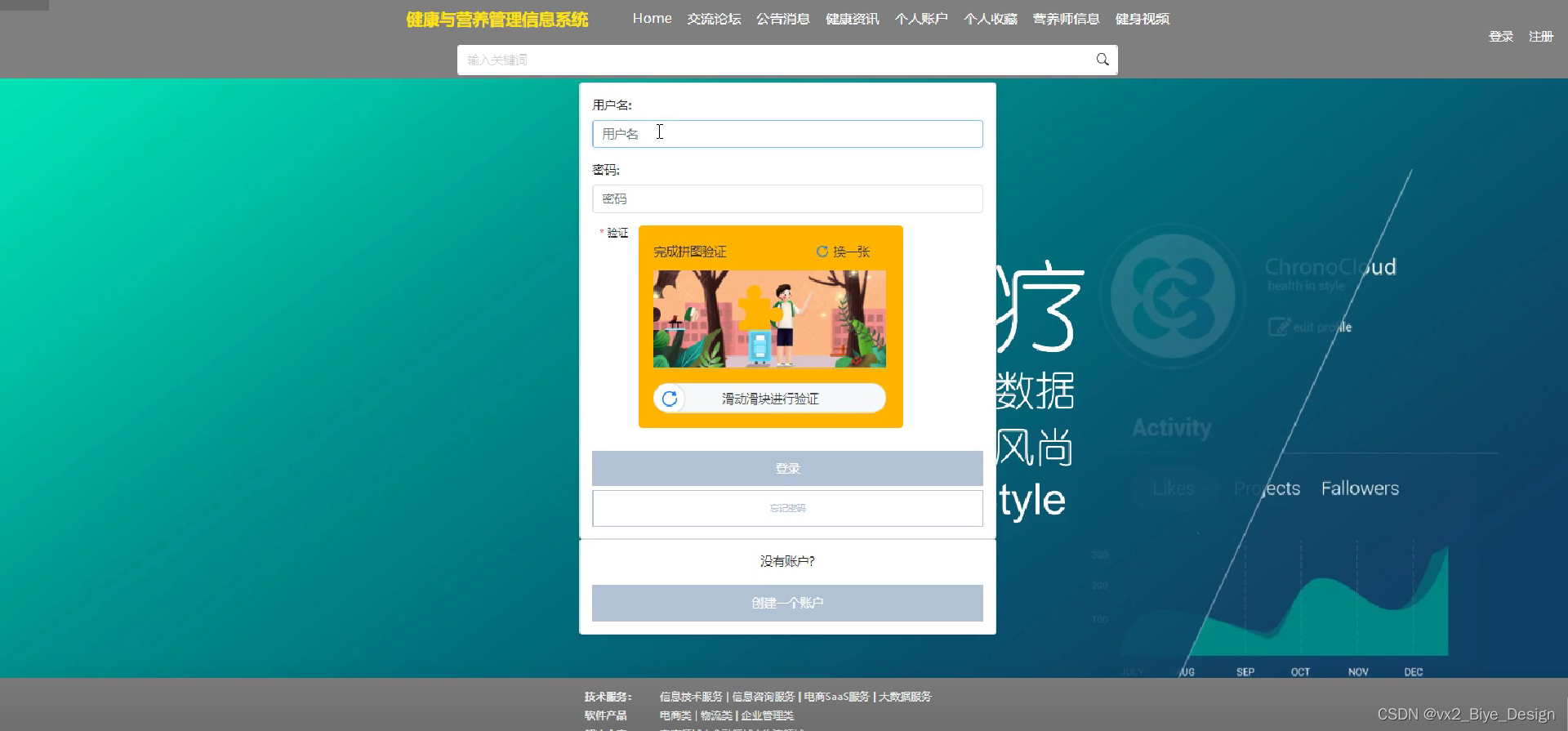The image size is (1568, 731).
Task: Click the 登录 link at top right
Action: pyautogui.click(x=1501, y=37)
